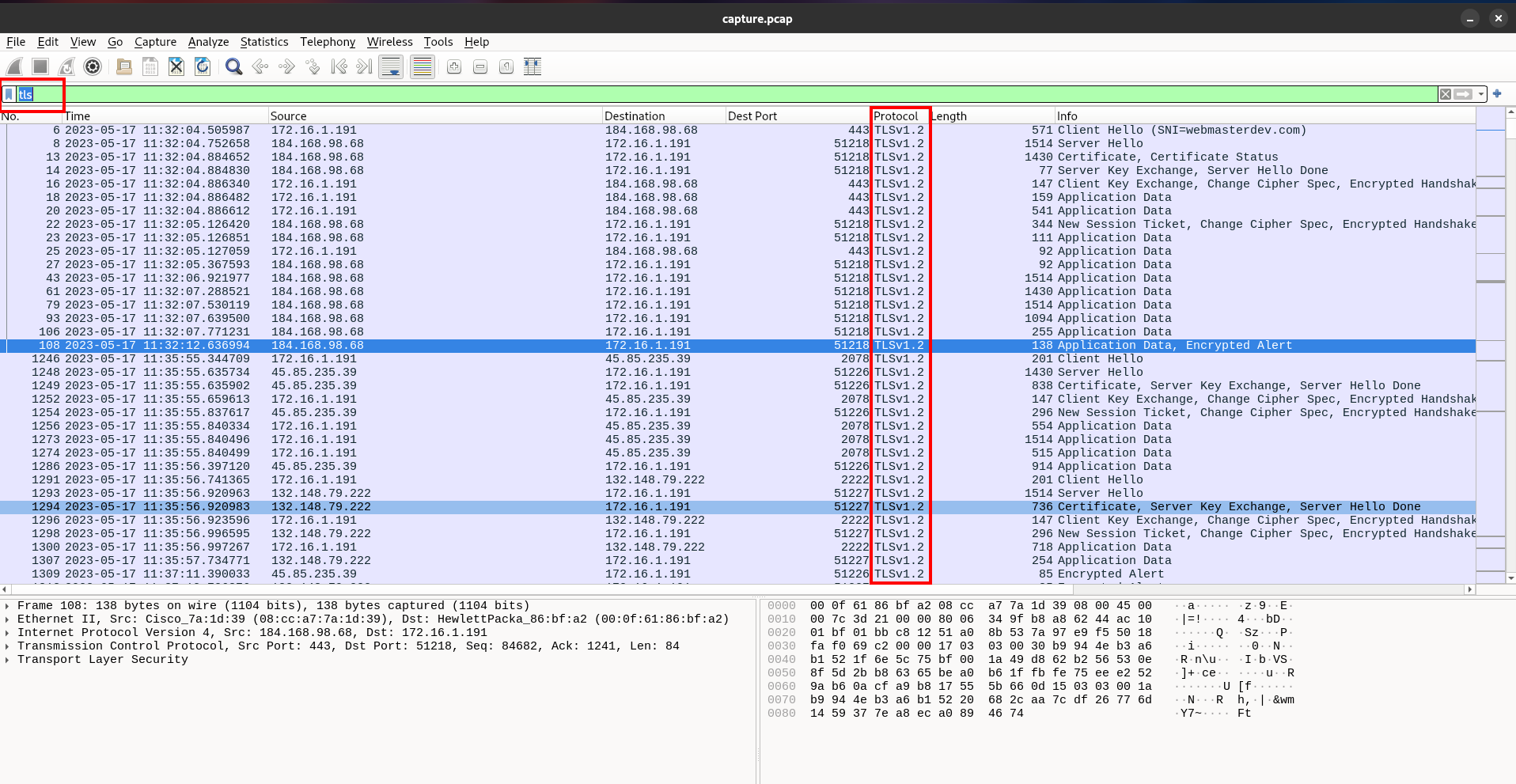The width and height of the screenshot is (1516, 784).
Task: Select packet 1294 Certificate, Server Key Exchange
Action: click(737, 507)
